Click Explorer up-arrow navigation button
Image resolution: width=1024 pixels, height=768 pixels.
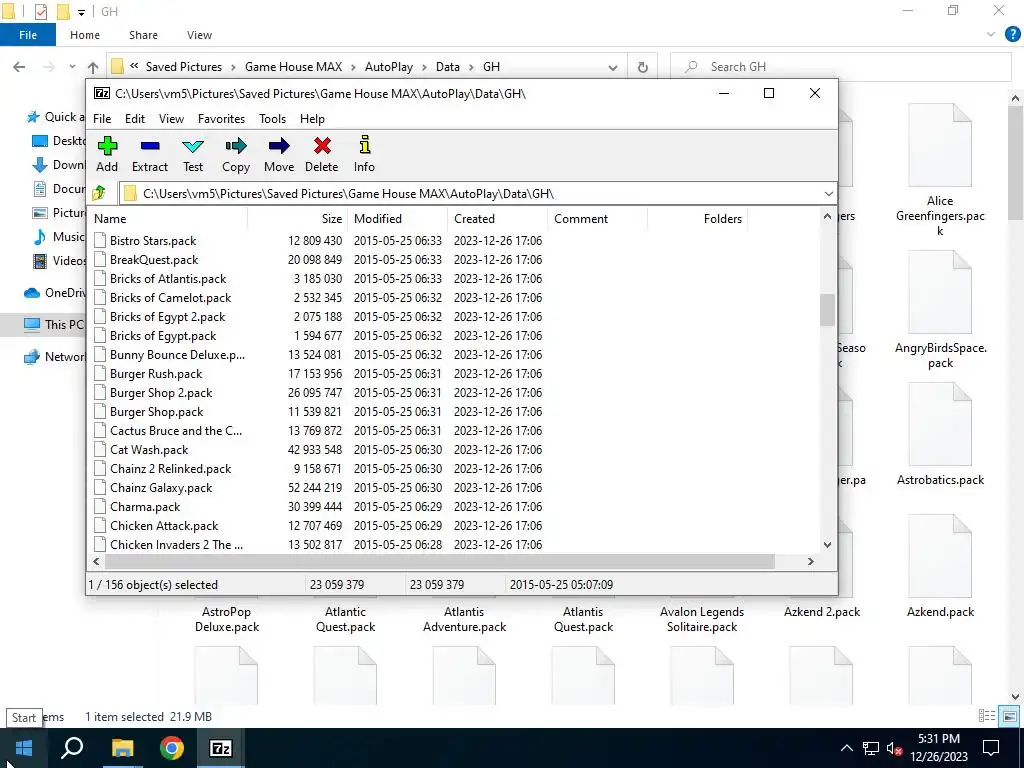pos(93,67)
